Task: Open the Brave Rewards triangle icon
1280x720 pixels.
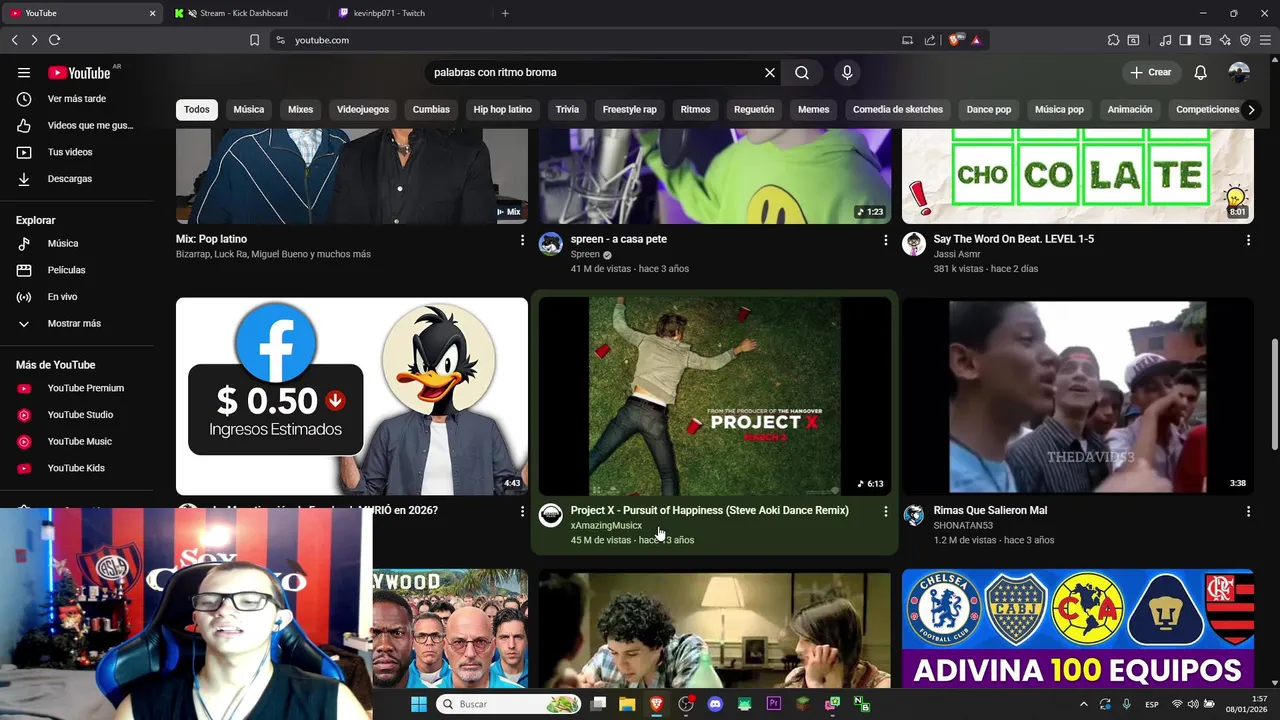Action: coord(976,40)
